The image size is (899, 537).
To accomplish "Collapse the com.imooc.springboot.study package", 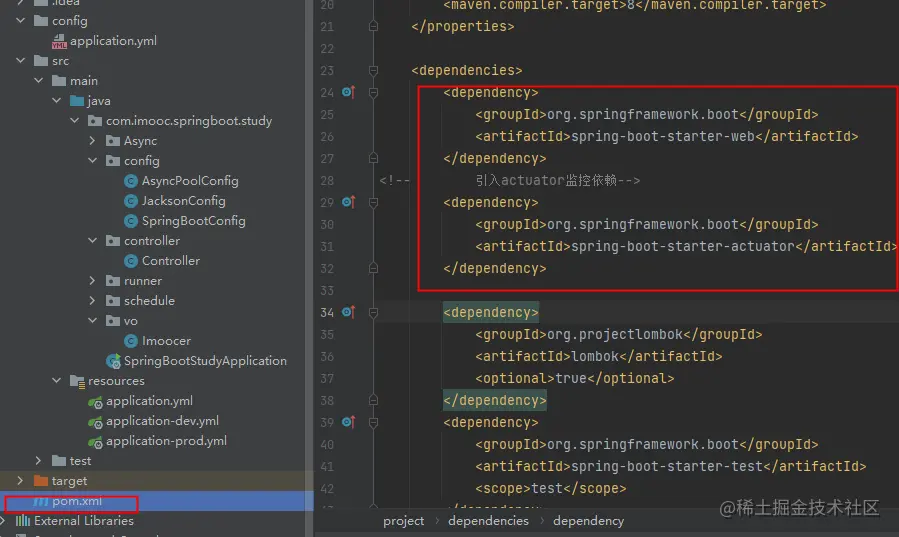I will [75, 120].
